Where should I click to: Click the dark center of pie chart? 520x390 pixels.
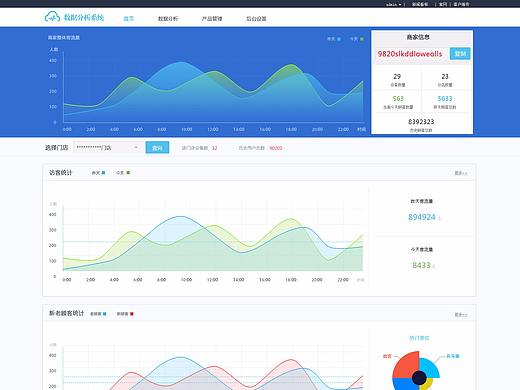pos(419,378)
